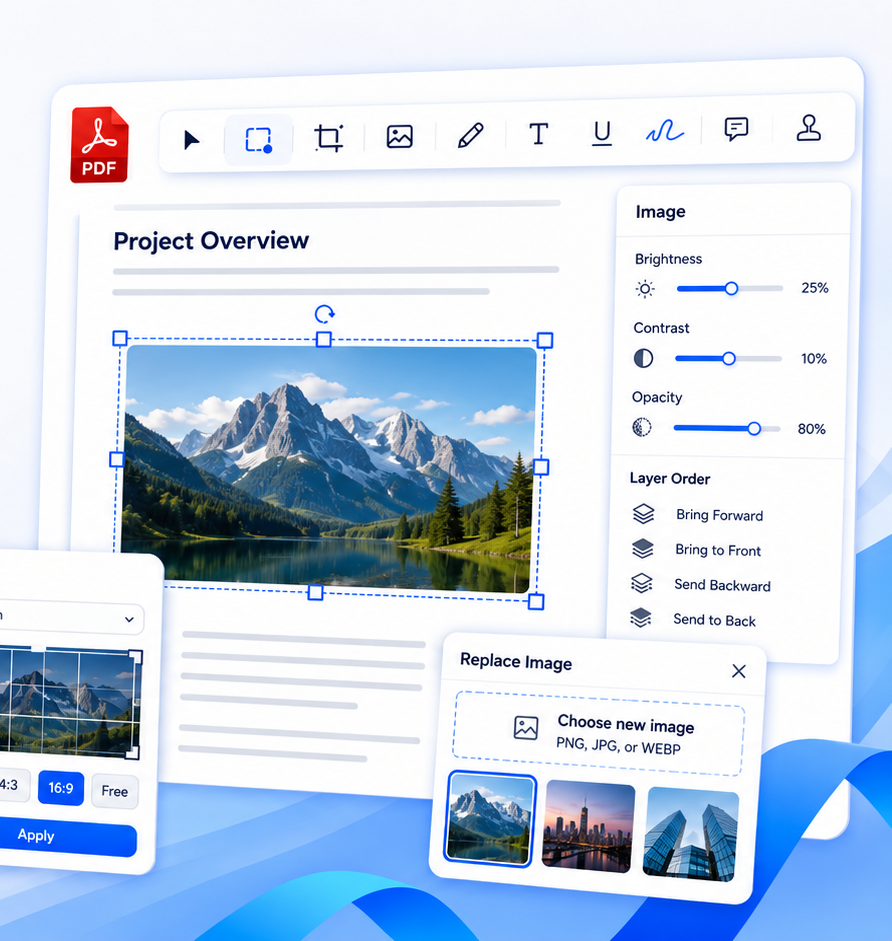The width and height of the screenshot is (892, 941).
Task: Select the arrow pointer tool
Action: click(191, 140)
